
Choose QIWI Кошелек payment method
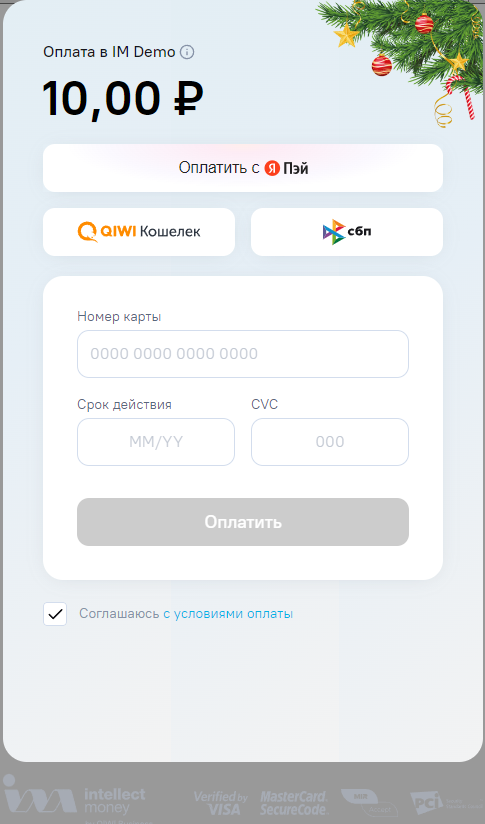tap(139, 232)
